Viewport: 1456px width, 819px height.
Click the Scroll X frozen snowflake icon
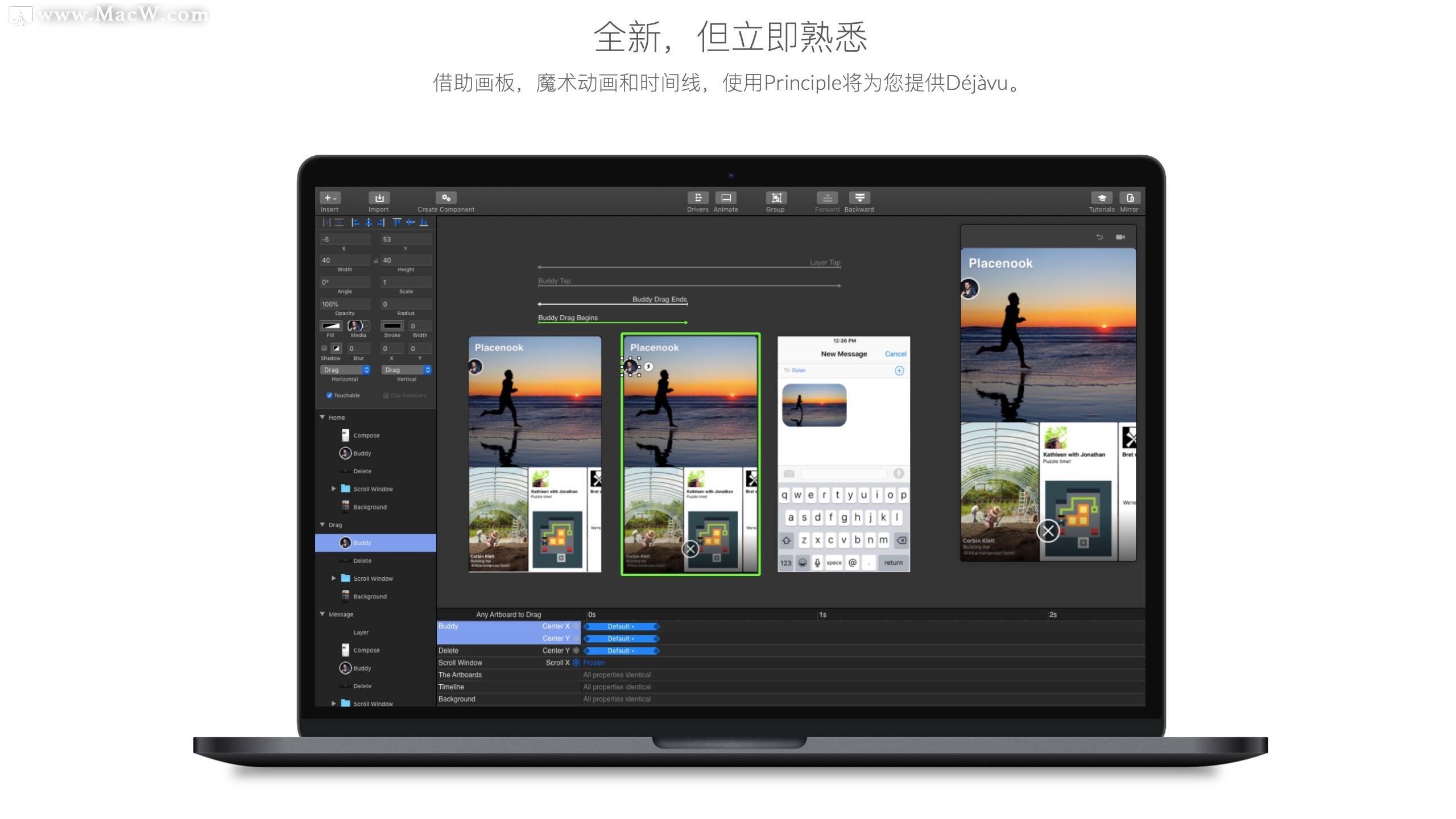(x=576, y=663)
